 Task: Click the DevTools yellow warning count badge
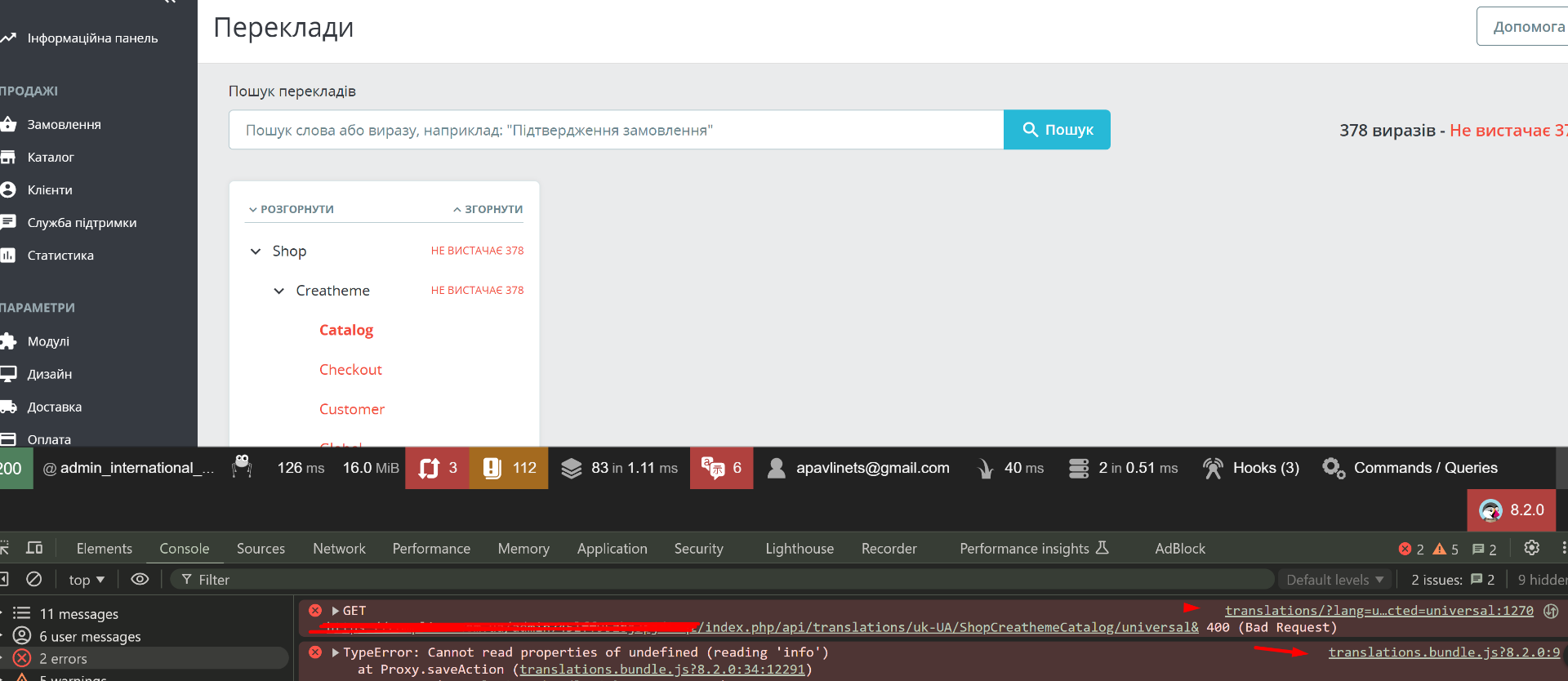pos(1445,549)
